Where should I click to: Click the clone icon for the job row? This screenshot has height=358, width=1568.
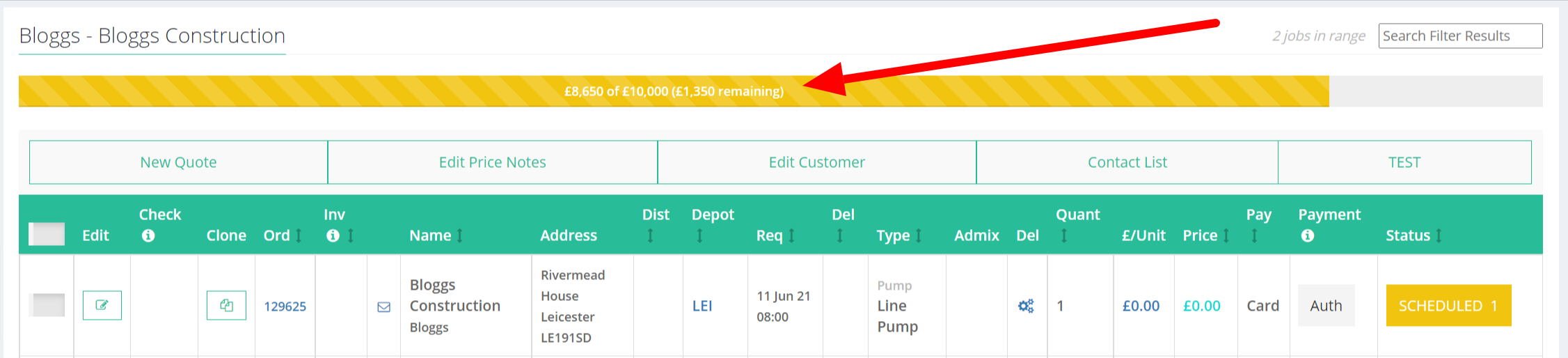(x=226, y=305)
